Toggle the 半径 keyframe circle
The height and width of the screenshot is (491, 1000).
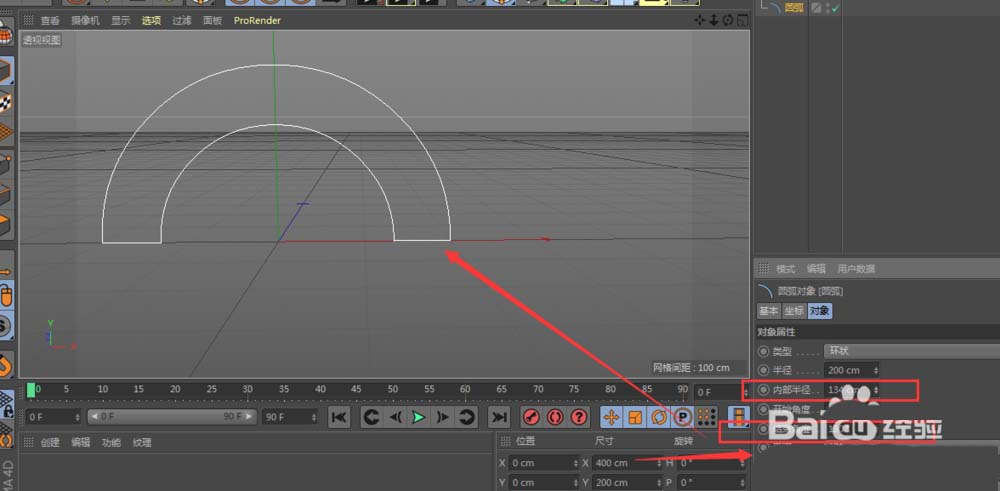[764, 370]
